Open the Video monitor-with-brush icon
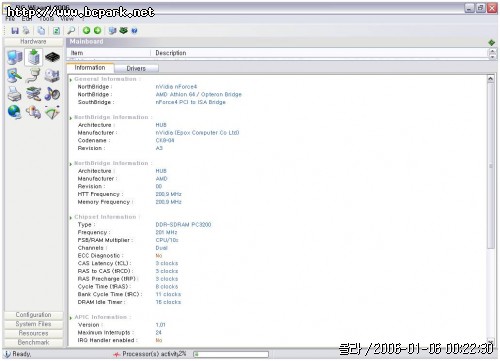 pos(15,76)
